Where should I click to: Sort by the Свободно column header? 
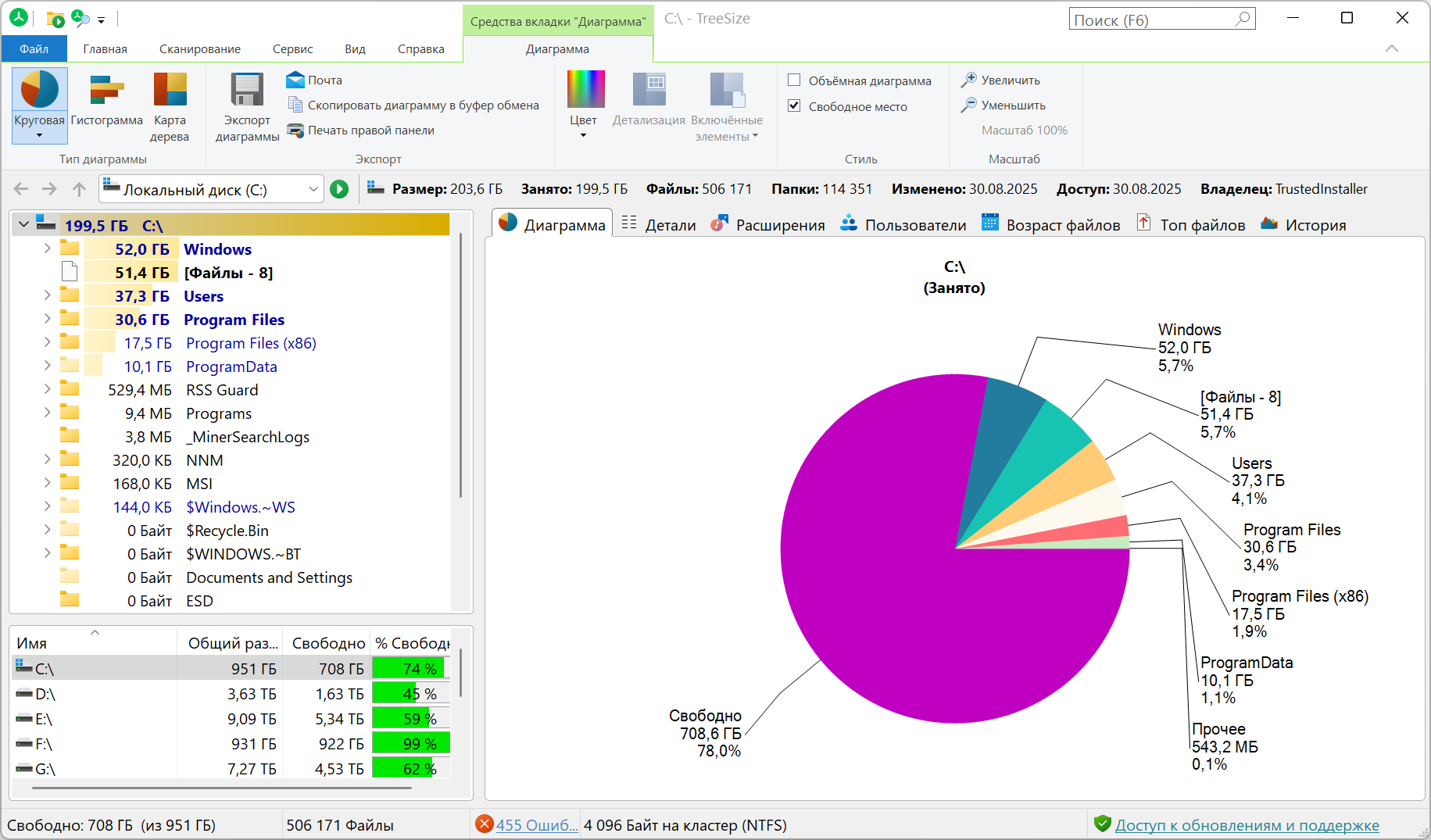pos(325,642)
